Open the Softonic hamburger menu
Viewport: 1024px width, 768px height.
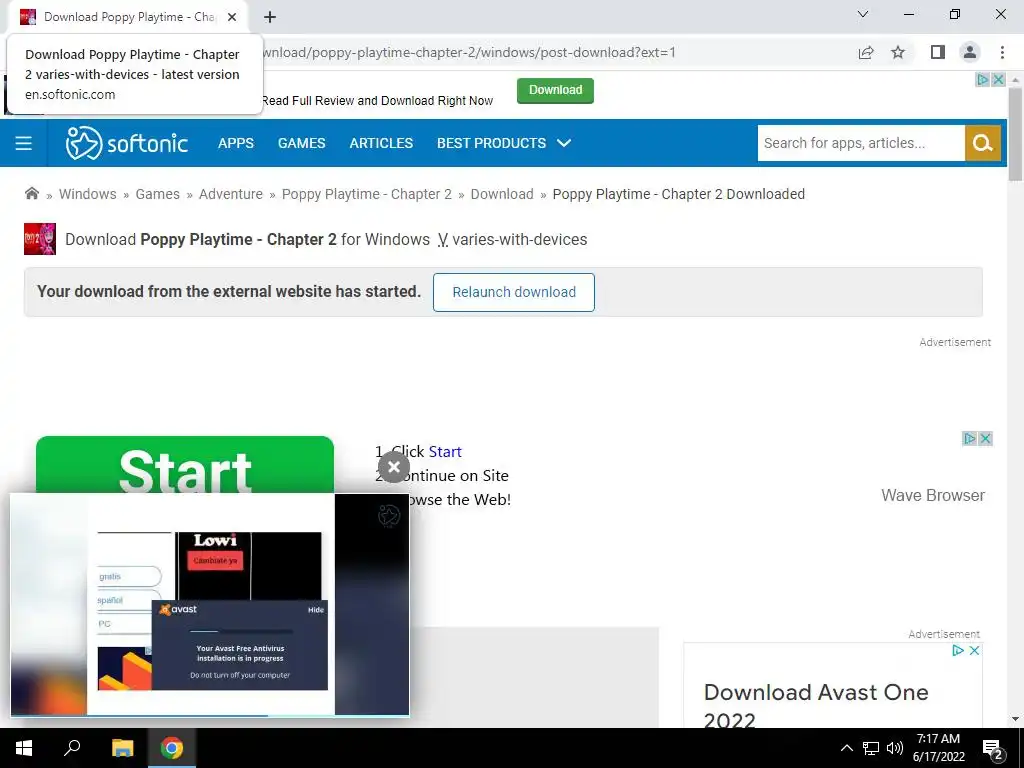[x=24, y=143]
